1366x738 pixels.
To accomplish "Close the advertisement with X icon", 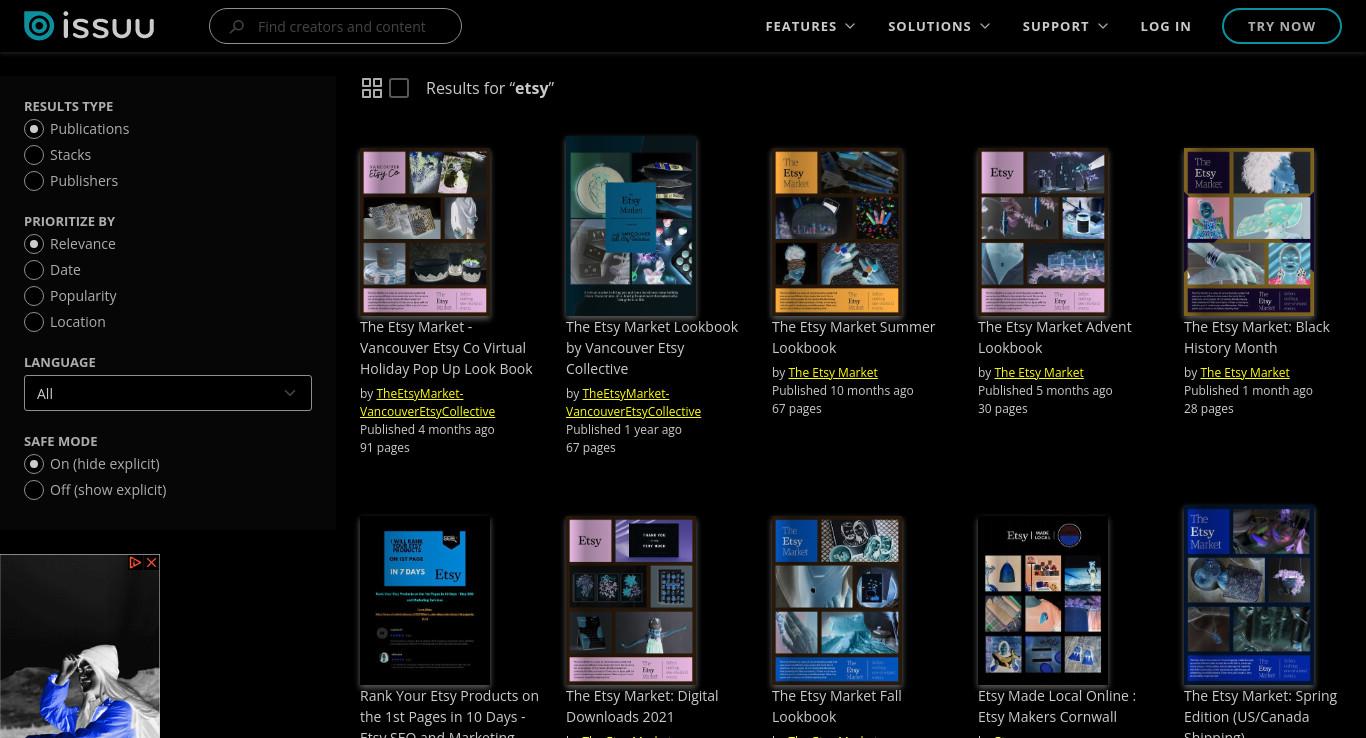I will [152, 563].
